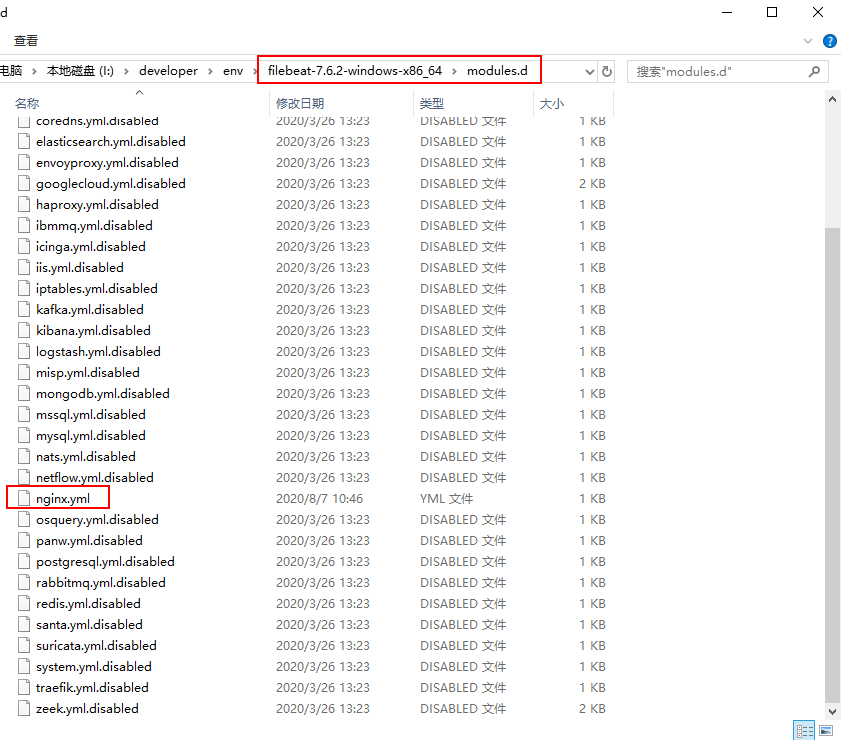Focus the search modules.d input box
Image resolution: width=841 pixels, height=740 pixels.
point(718,71)
